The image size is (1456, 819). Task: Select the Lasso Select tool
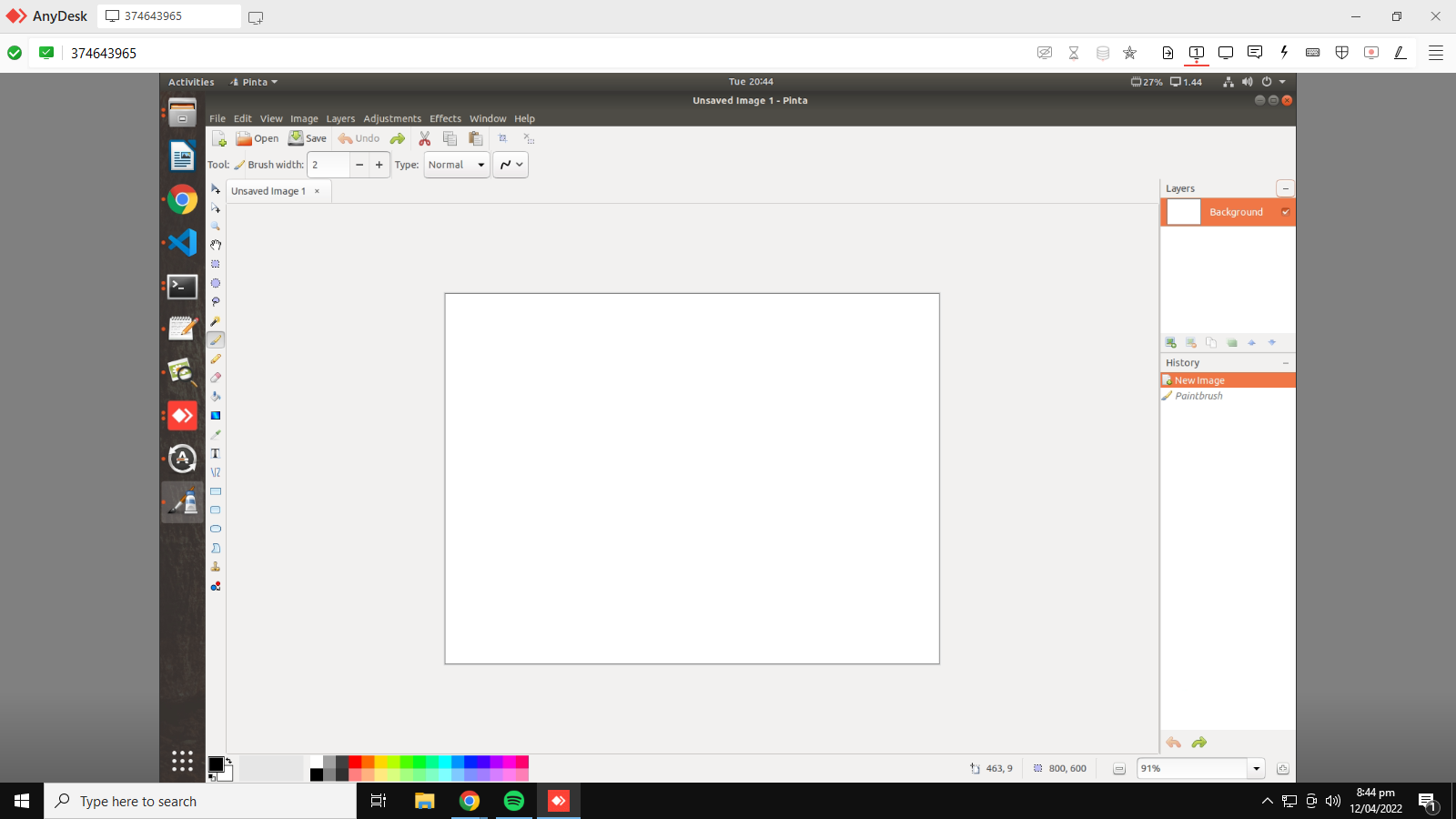[x=216, y=302]
